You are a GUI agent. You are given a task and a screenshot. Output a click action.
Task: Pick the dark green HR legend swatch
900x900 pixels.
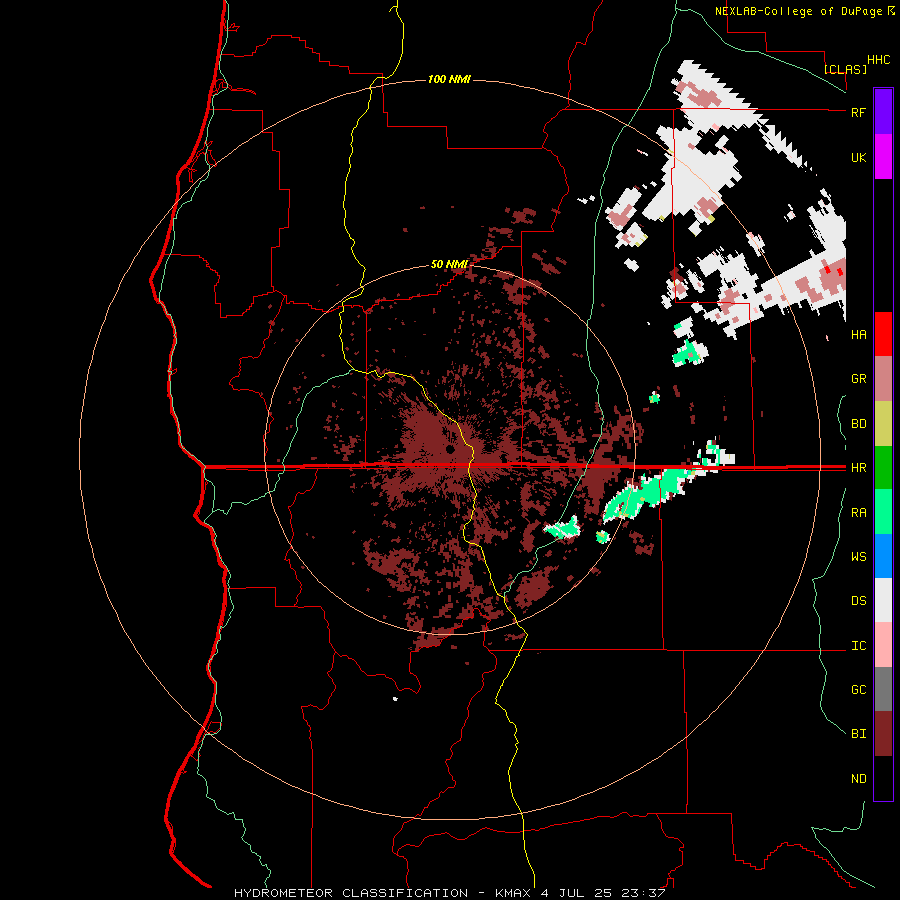pos(883,468)
